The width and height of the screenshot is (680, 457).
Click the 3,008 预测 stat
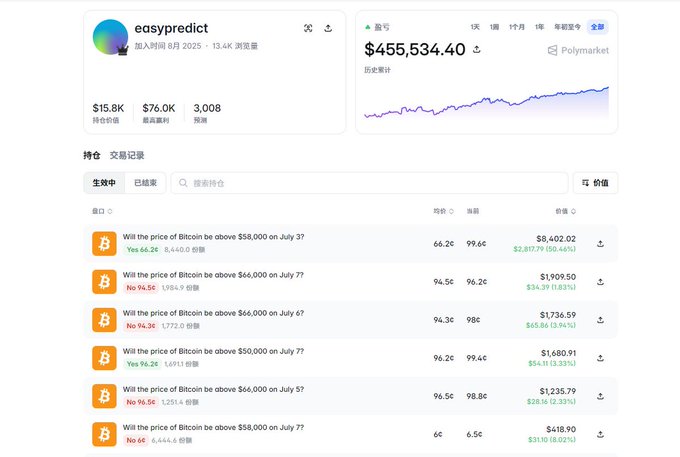[x=207, y=113]
